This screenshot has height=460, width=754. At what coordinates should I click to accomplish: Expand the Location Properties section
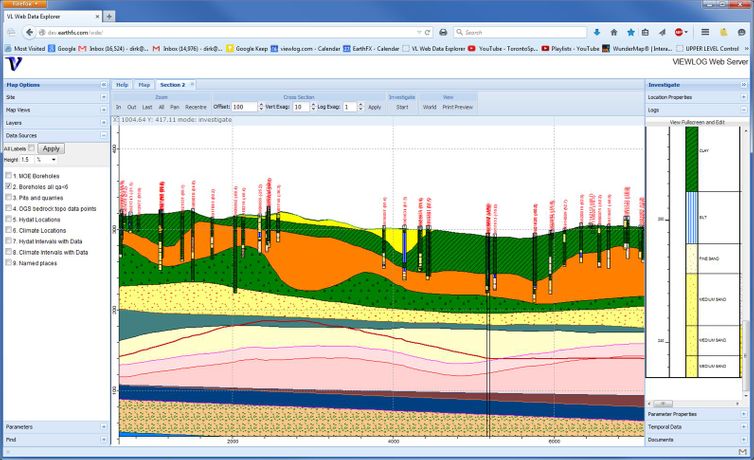coord(744,97)
